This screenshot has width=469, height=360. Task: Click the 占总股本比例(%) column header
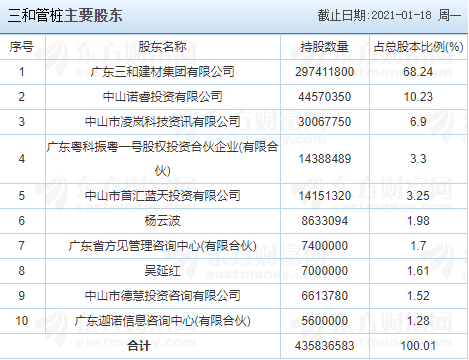tap(418, 47)
